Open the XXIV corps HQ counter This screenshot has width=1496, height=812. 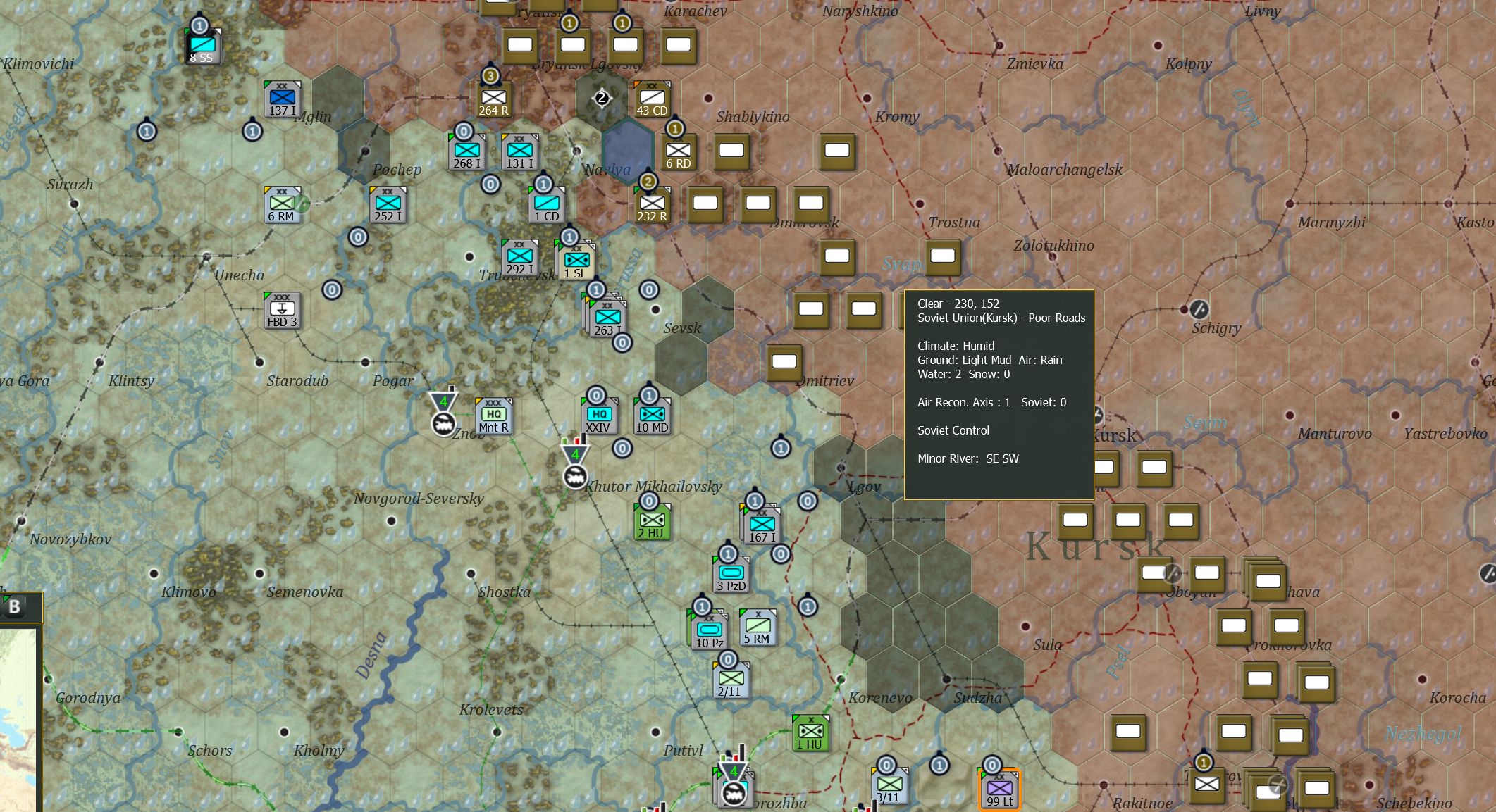[x=599, y=416]
